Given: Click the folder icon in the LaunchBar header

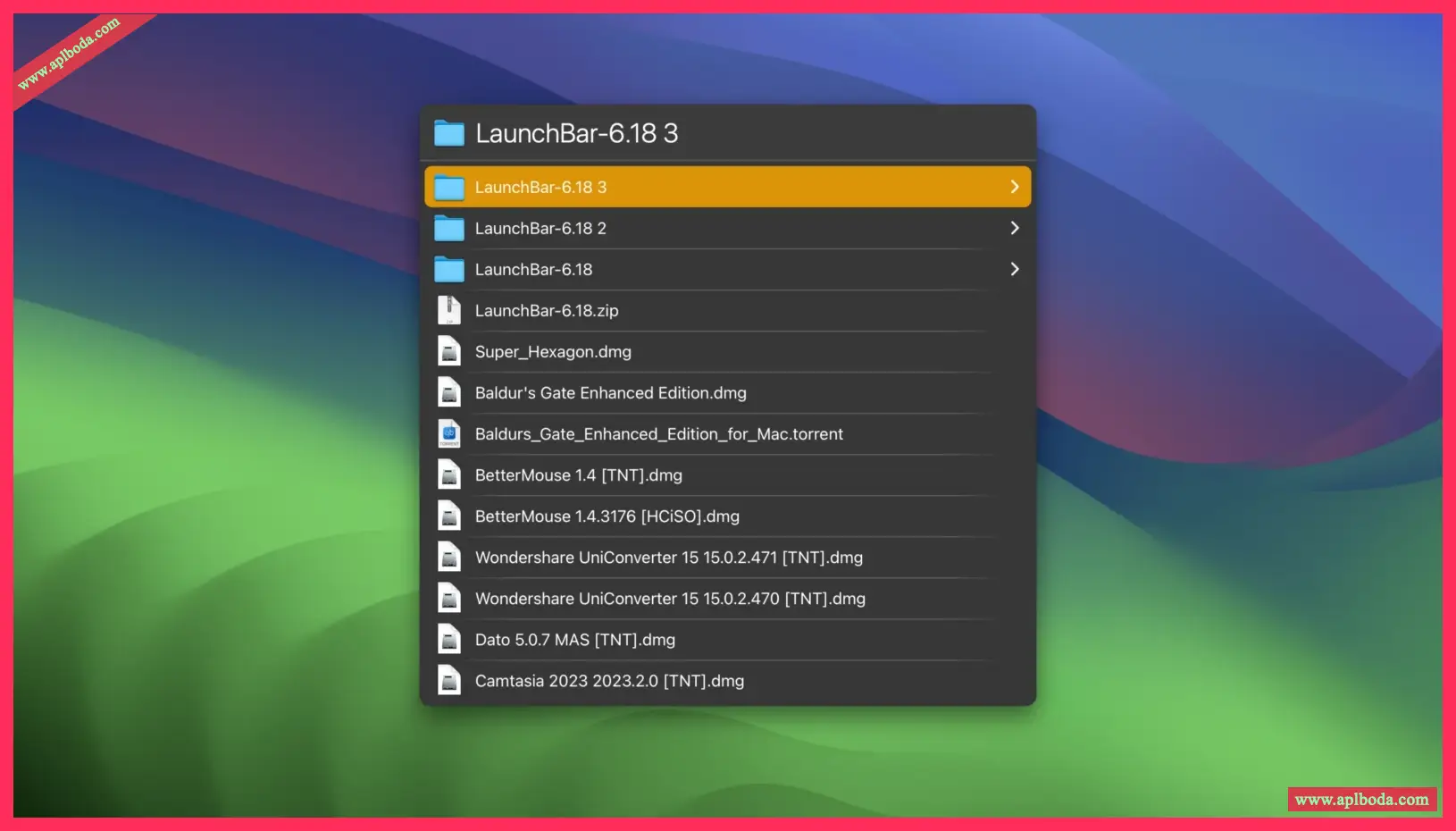Looking at the screenshot, I should click(449, 134).
